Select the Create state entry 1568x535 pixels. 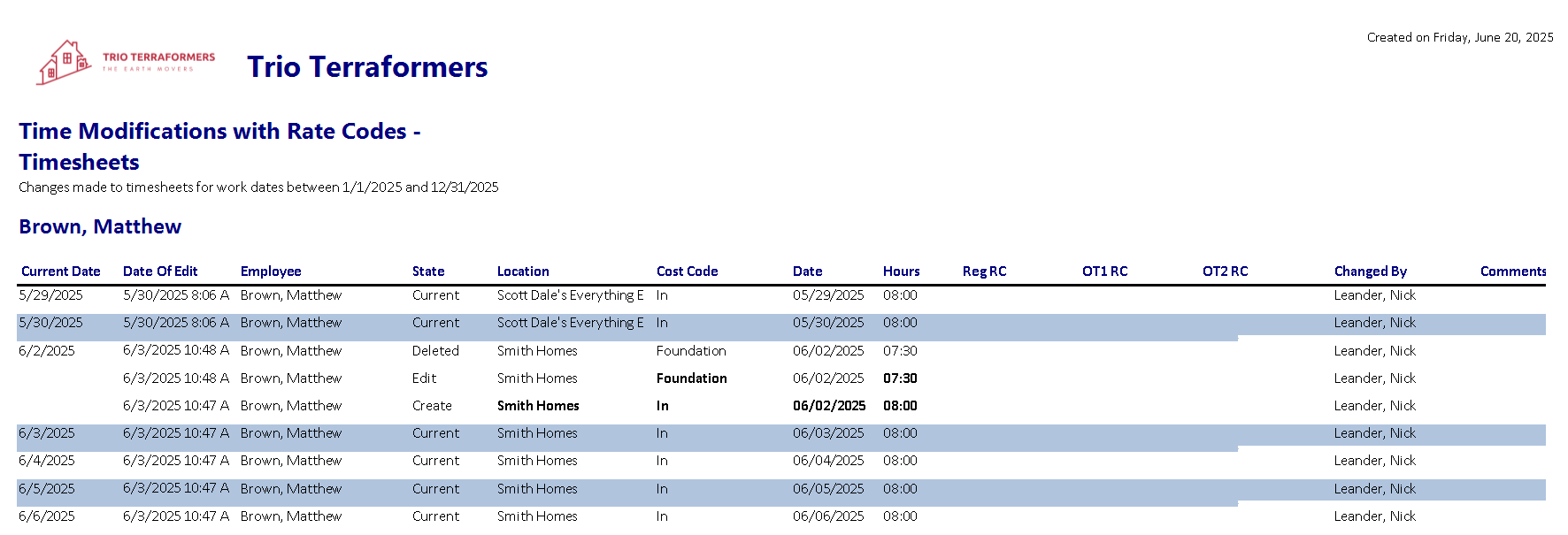(x=432, y=406)
